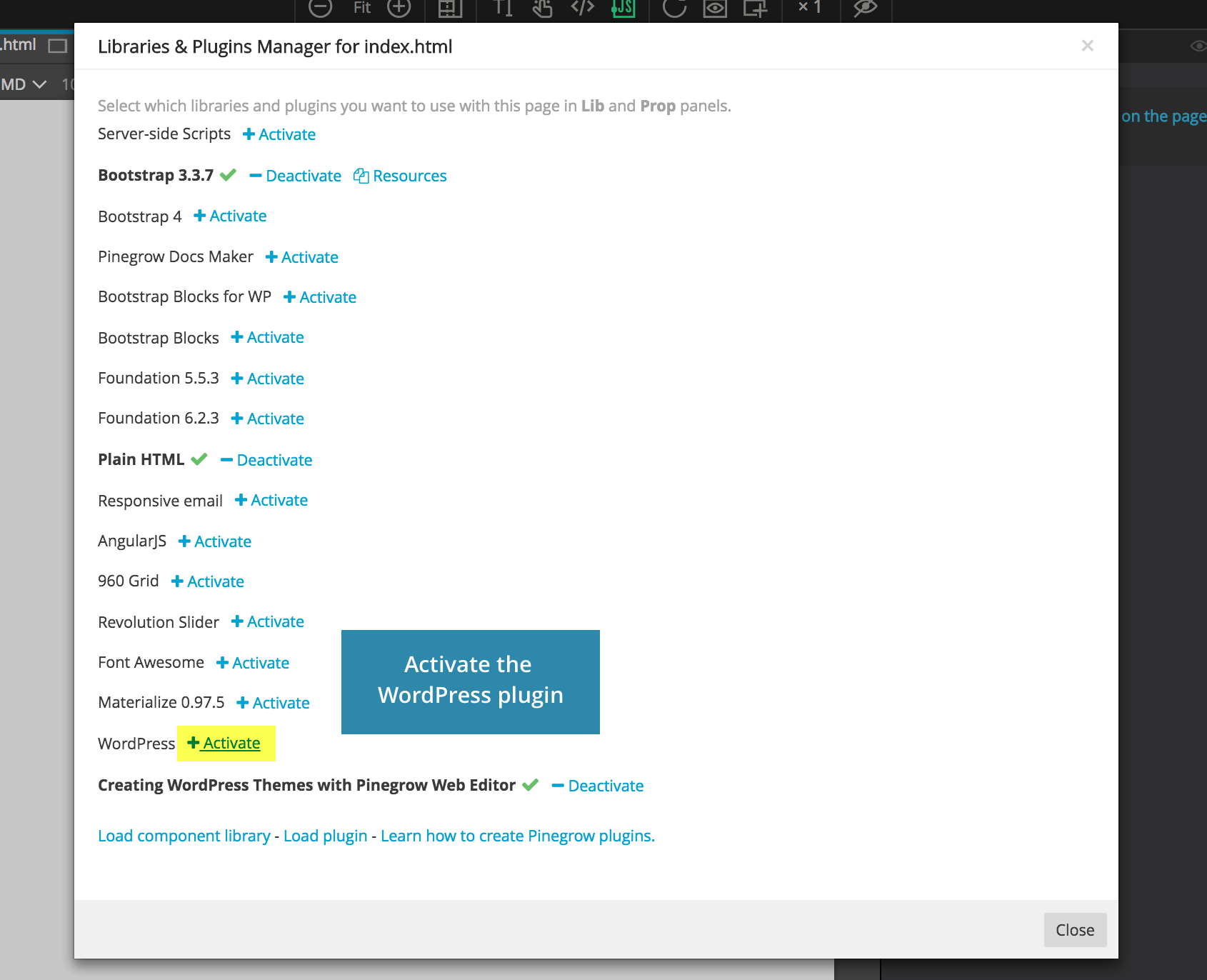Toggle the JS enabled icon
The height and width of the screenshot is (980, 1207).
pyautogui.click(x=623, y=8)
